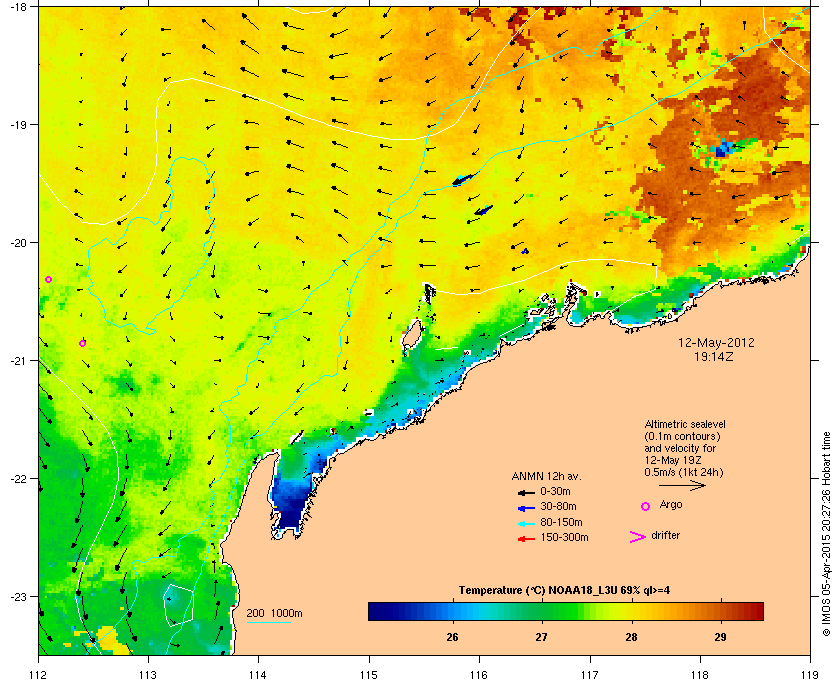Click the colour bar tick label '29'
Image resolution: width=840 pixels, height=680 pixels.
(x=721, y=637)
